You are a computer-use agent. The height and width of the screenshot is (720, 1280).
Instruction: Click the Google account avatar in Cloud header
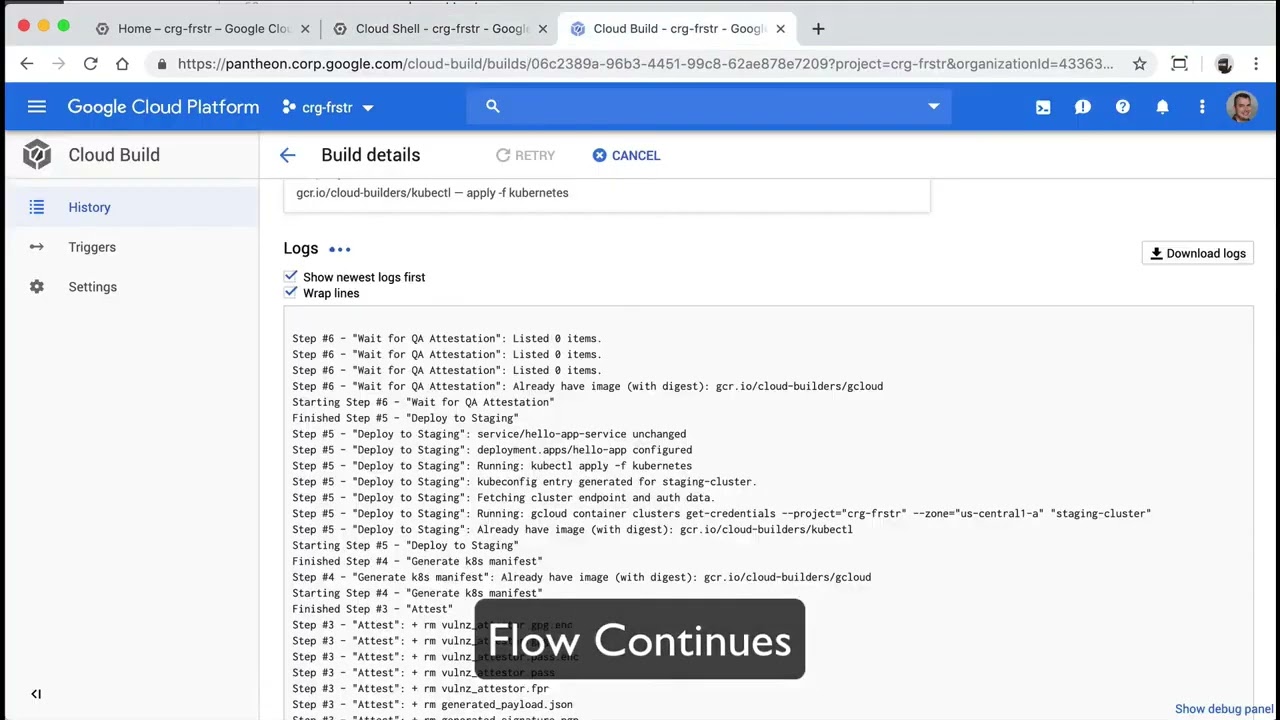pyautogui.click(x=1242, y=107)
